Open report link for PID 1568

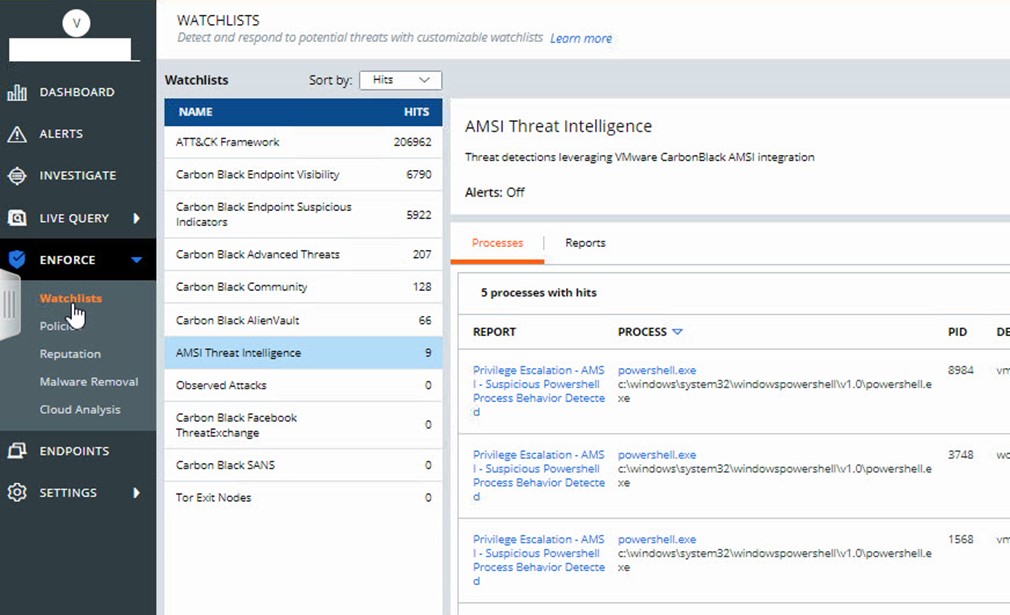click(539, 560)
